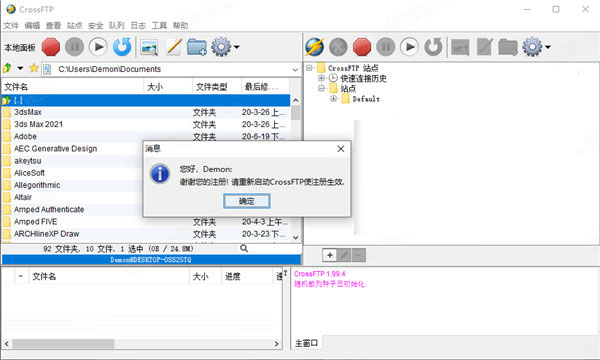Open the 工具 menu

click(159, 26)
